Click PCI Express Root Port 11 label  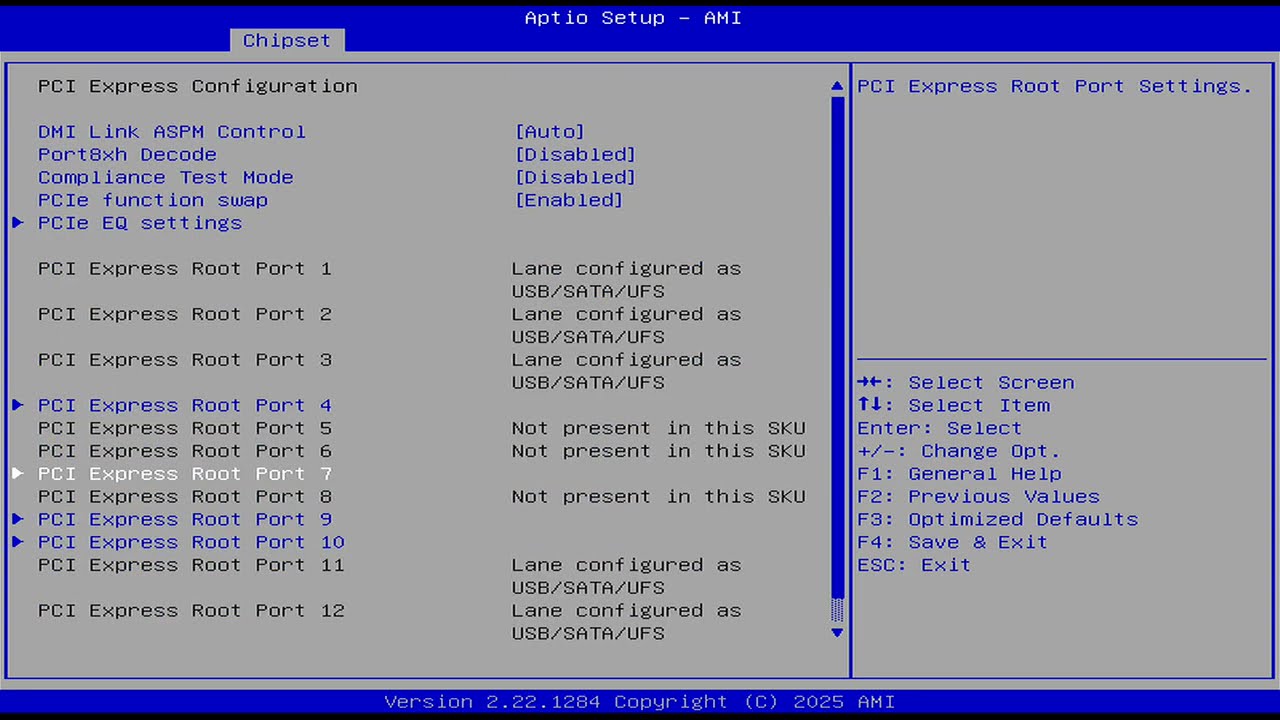[x=191, y=565]
